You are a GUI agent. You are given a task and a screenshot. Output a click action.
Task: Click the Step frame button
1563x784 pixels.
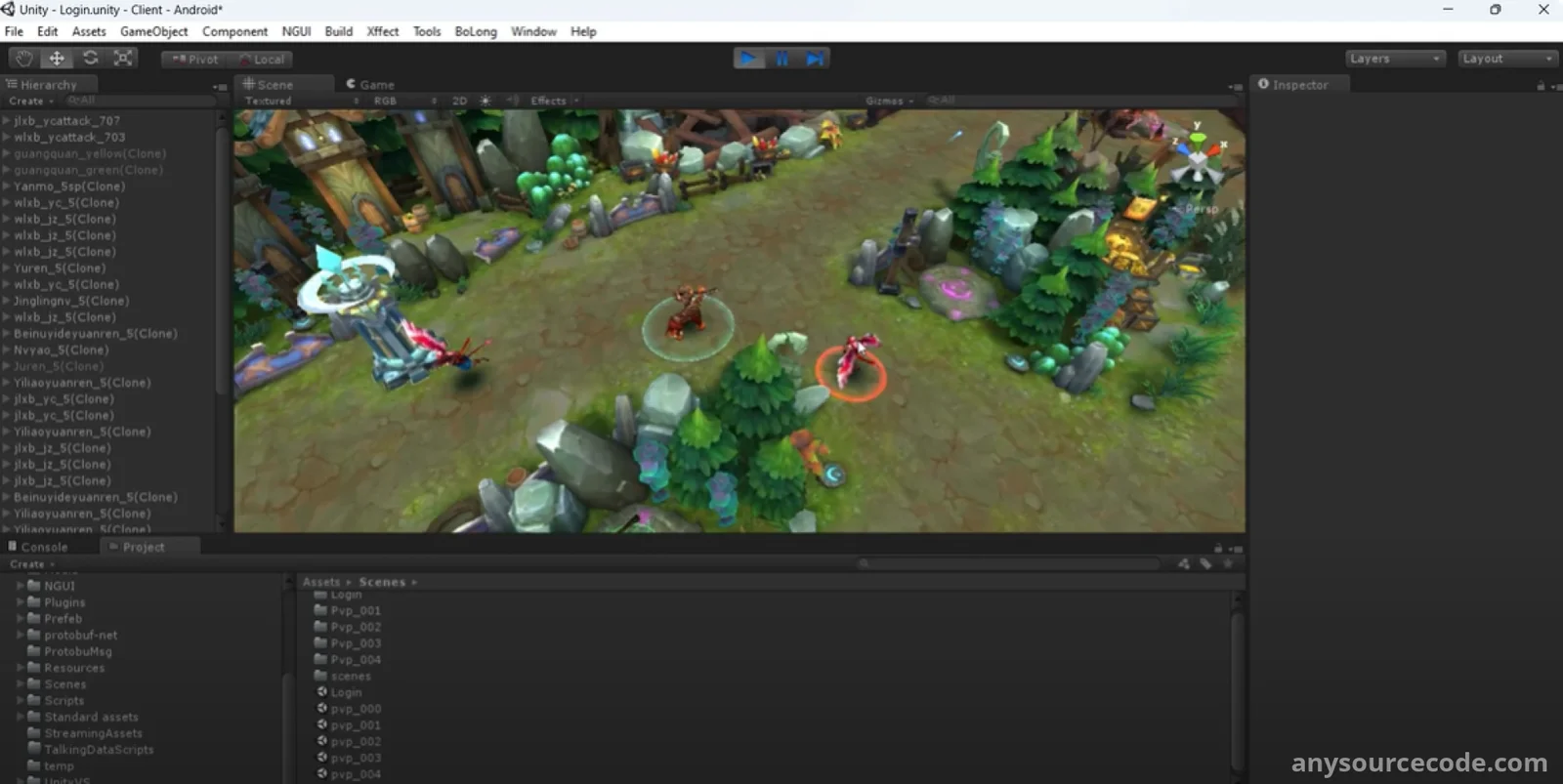814,59
